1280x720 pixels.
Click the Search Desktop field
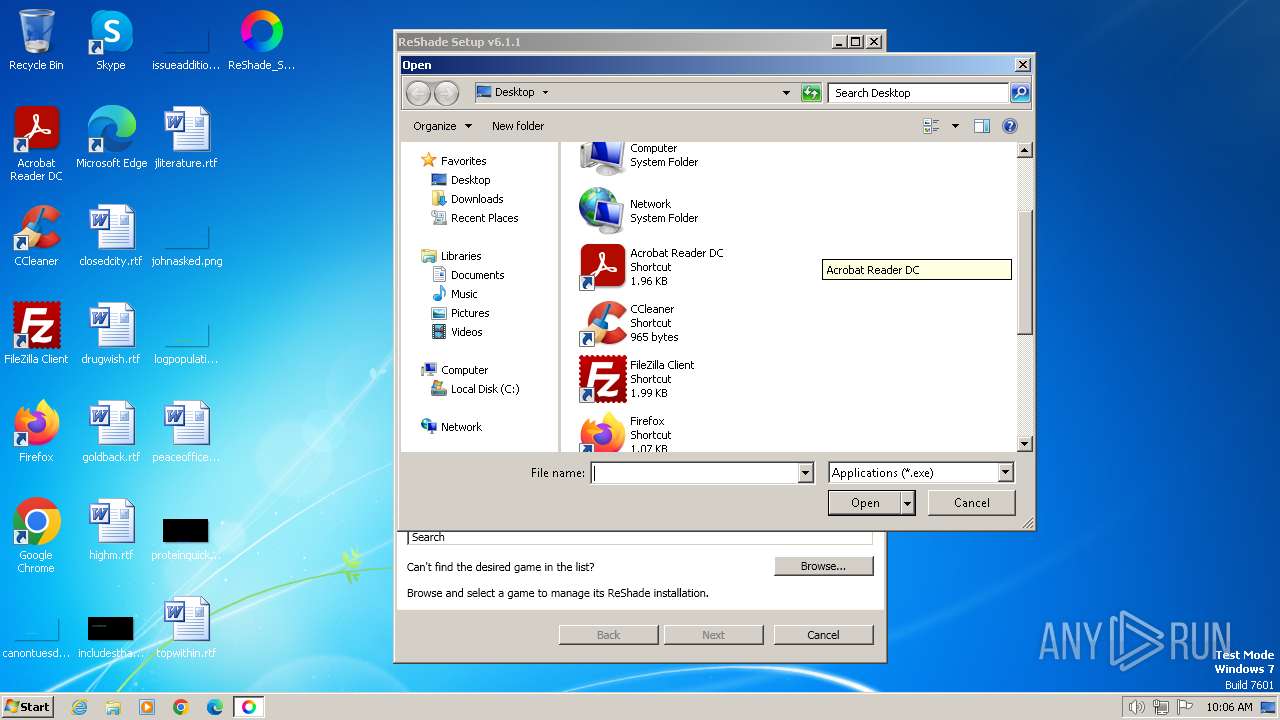tap(918, 93)
